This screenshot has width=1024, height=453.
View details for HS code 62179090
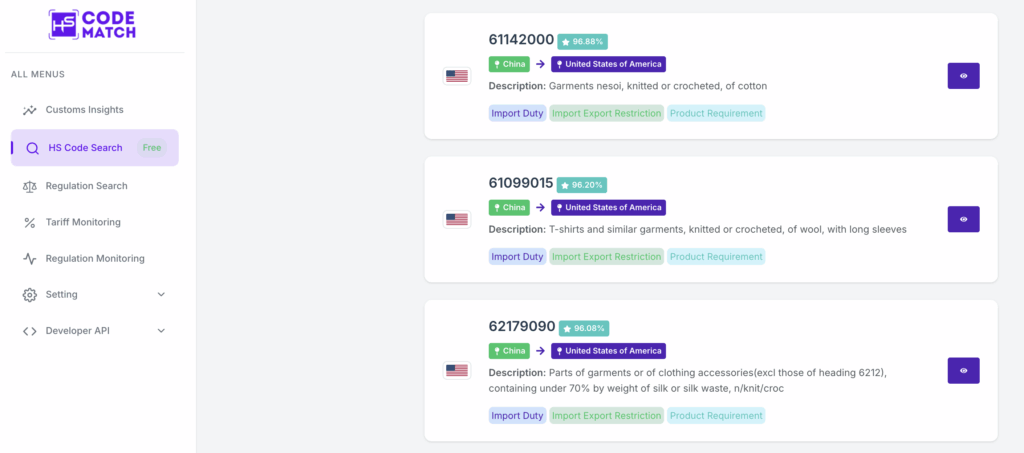(963, 370)
